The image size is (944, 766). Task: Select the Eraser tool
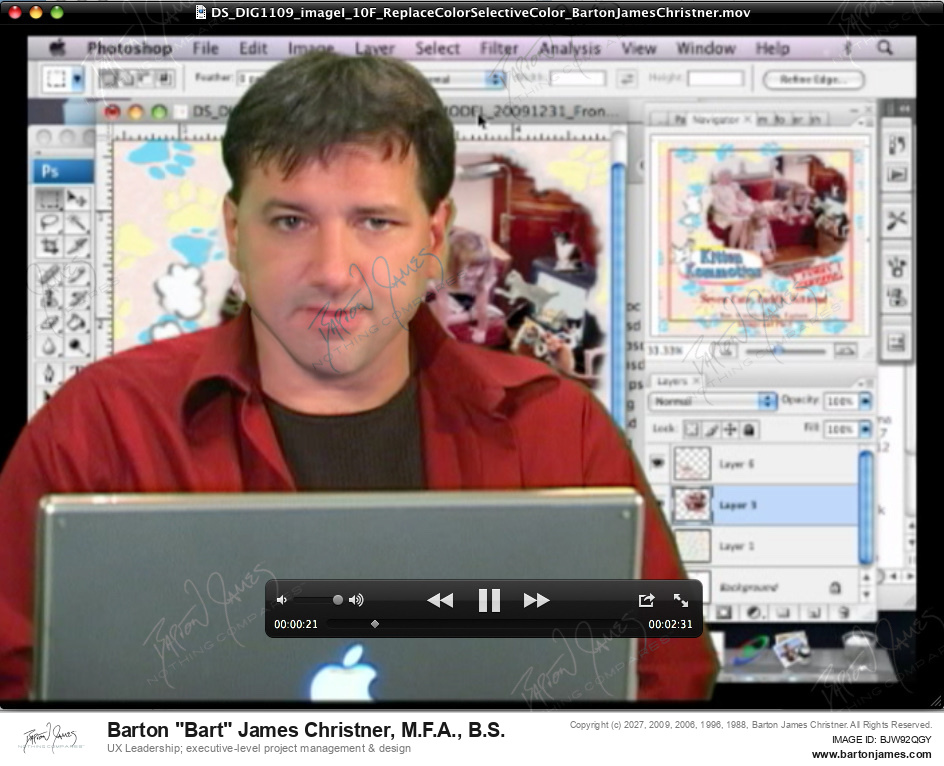(49, 323)
